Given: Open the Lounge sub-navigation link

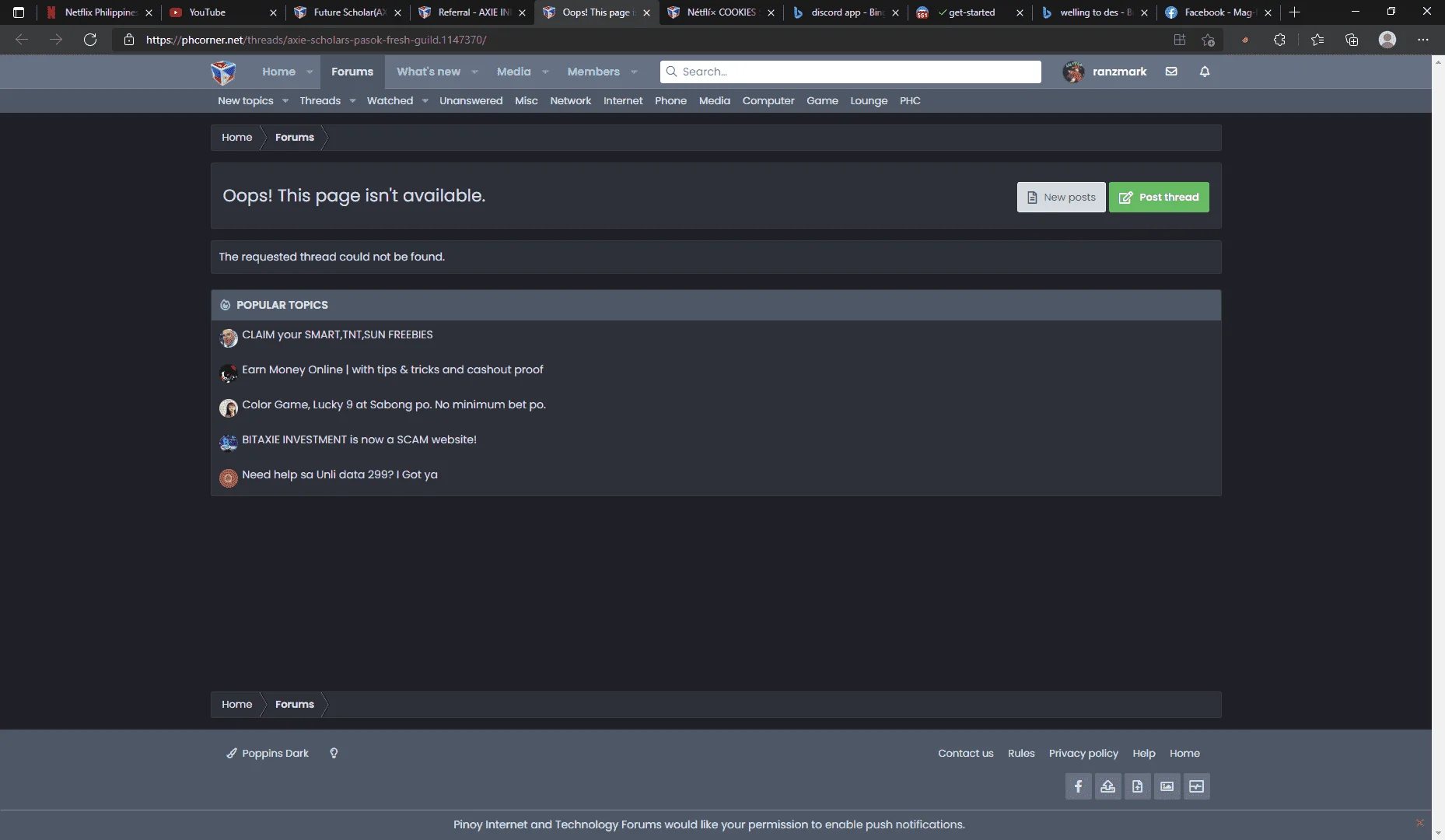Looking at the screenshot, I should click(869, 100).
